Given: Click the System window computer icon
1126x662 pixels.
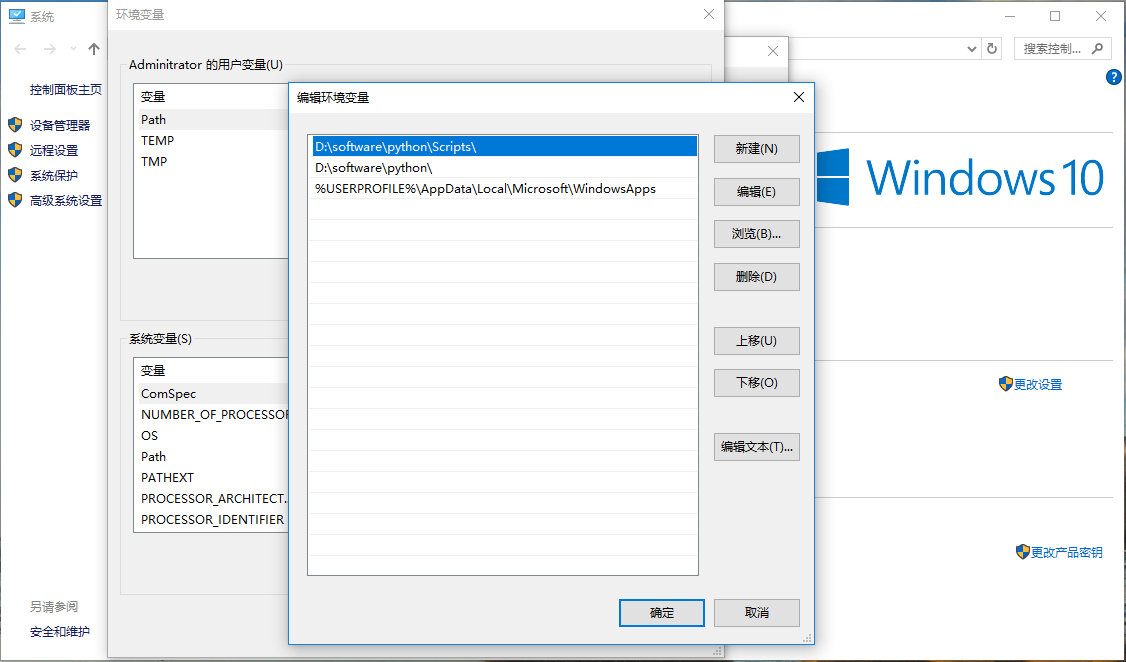Looking at the screenshot, I should pyautogui.click(x=17, y=17).
